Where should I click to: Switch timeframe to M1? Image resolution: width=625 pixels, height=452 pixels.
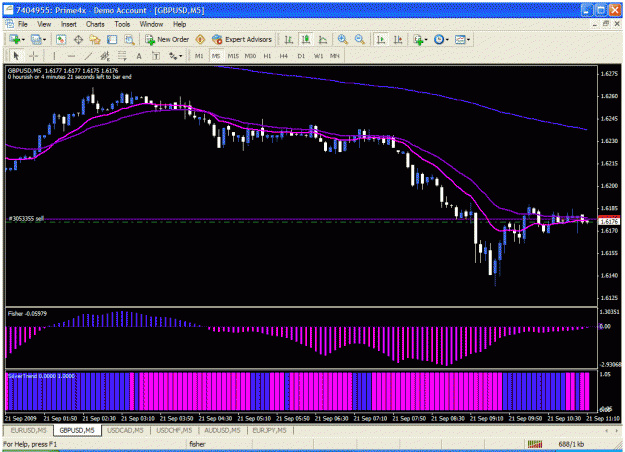pyautogui.click(x=199, y=56)
